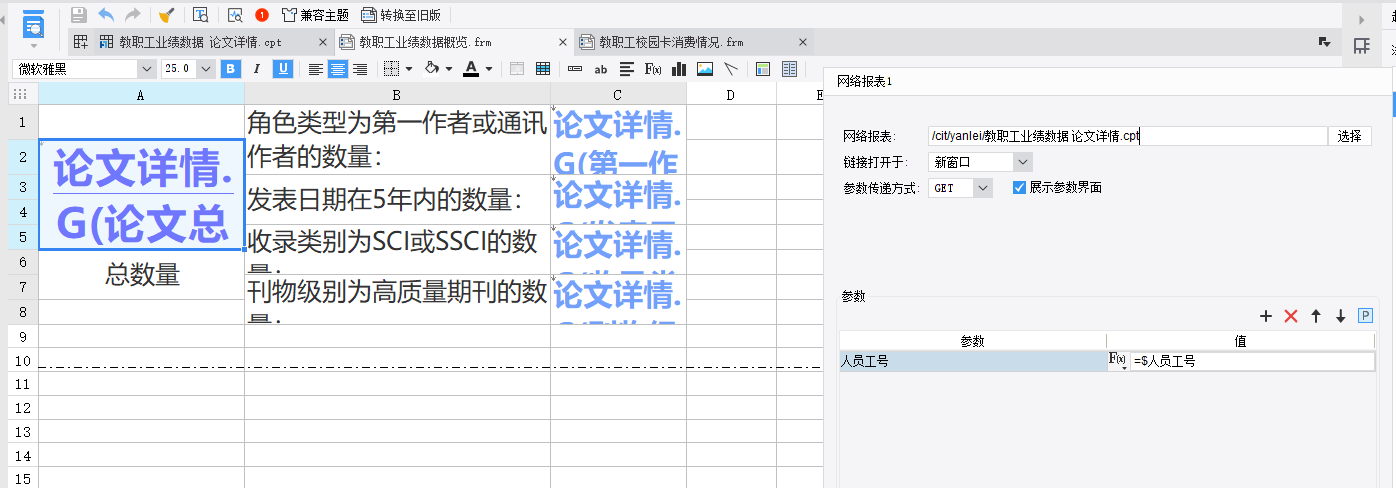Insert rich text lines icon
Screen dimensions: 1396x488
pyautogui.click(x=627, y=69)
